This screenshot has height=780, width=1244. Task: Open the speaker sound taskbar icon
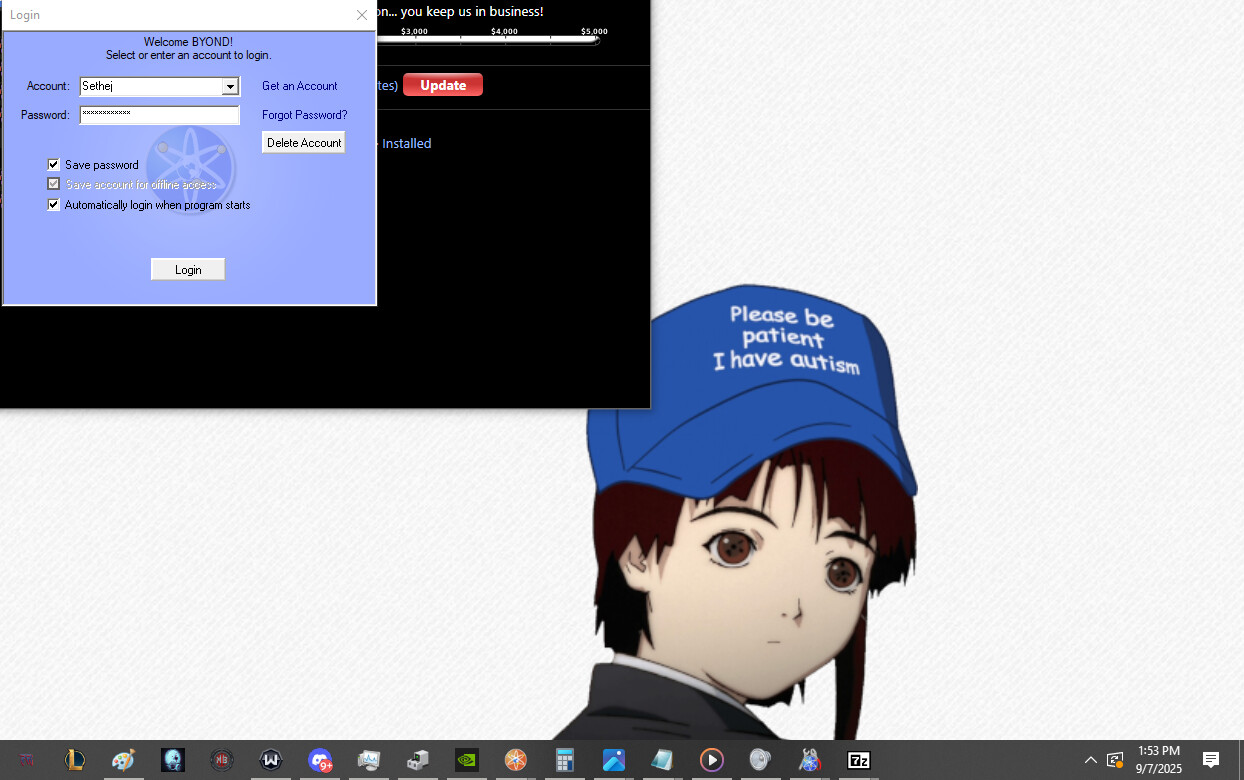[760, 760]
